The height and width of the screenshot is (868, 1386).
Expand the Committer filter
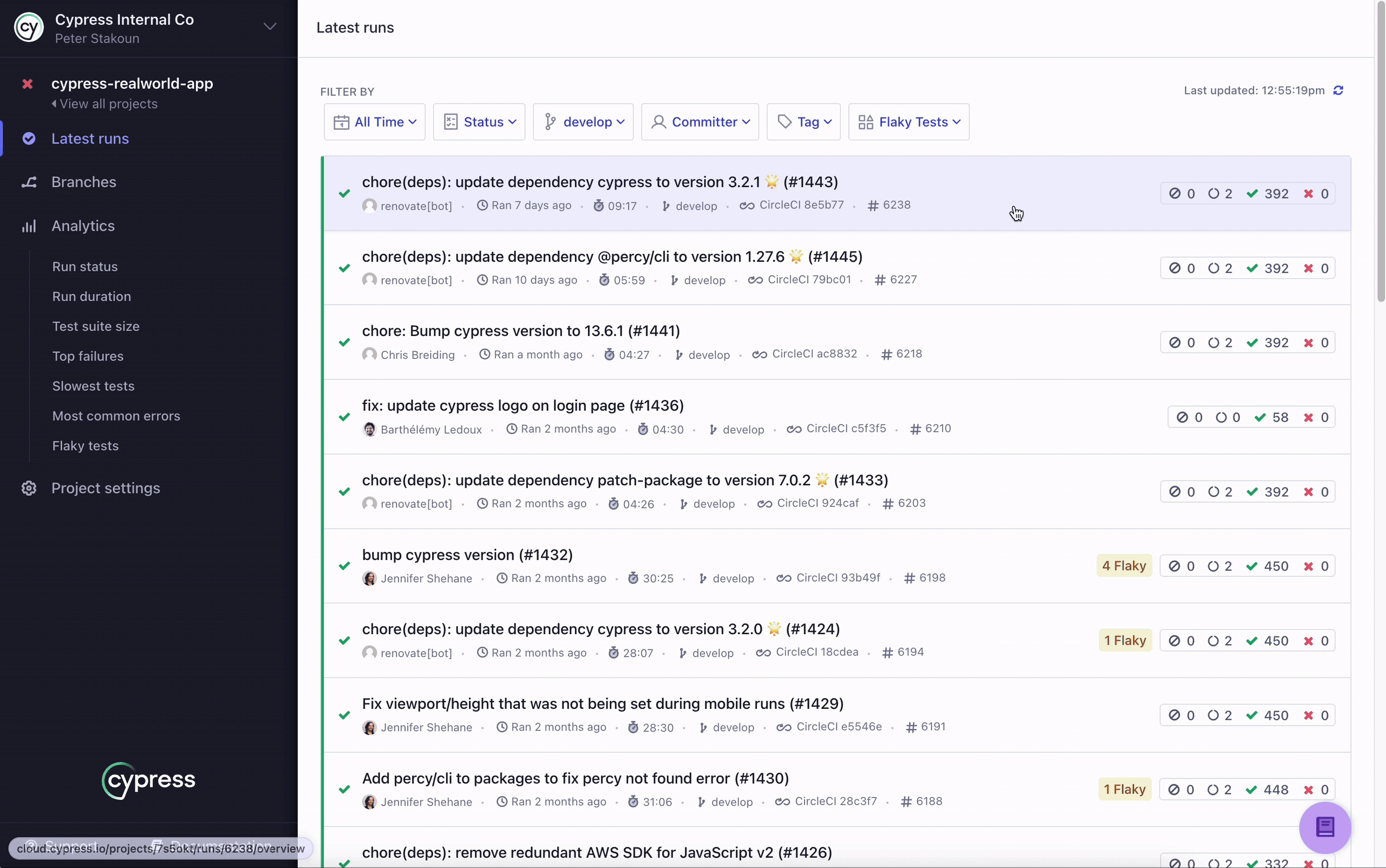(699, 122)
